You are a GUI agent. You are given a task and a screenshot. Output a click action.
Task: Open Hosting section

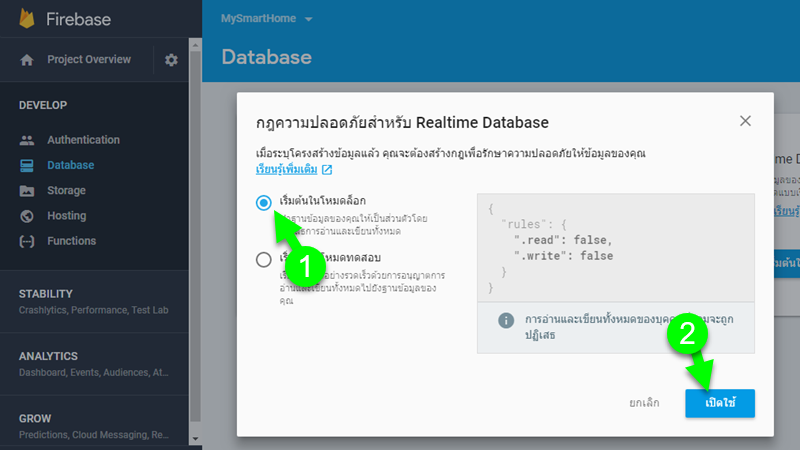click(x=67, y=215)
